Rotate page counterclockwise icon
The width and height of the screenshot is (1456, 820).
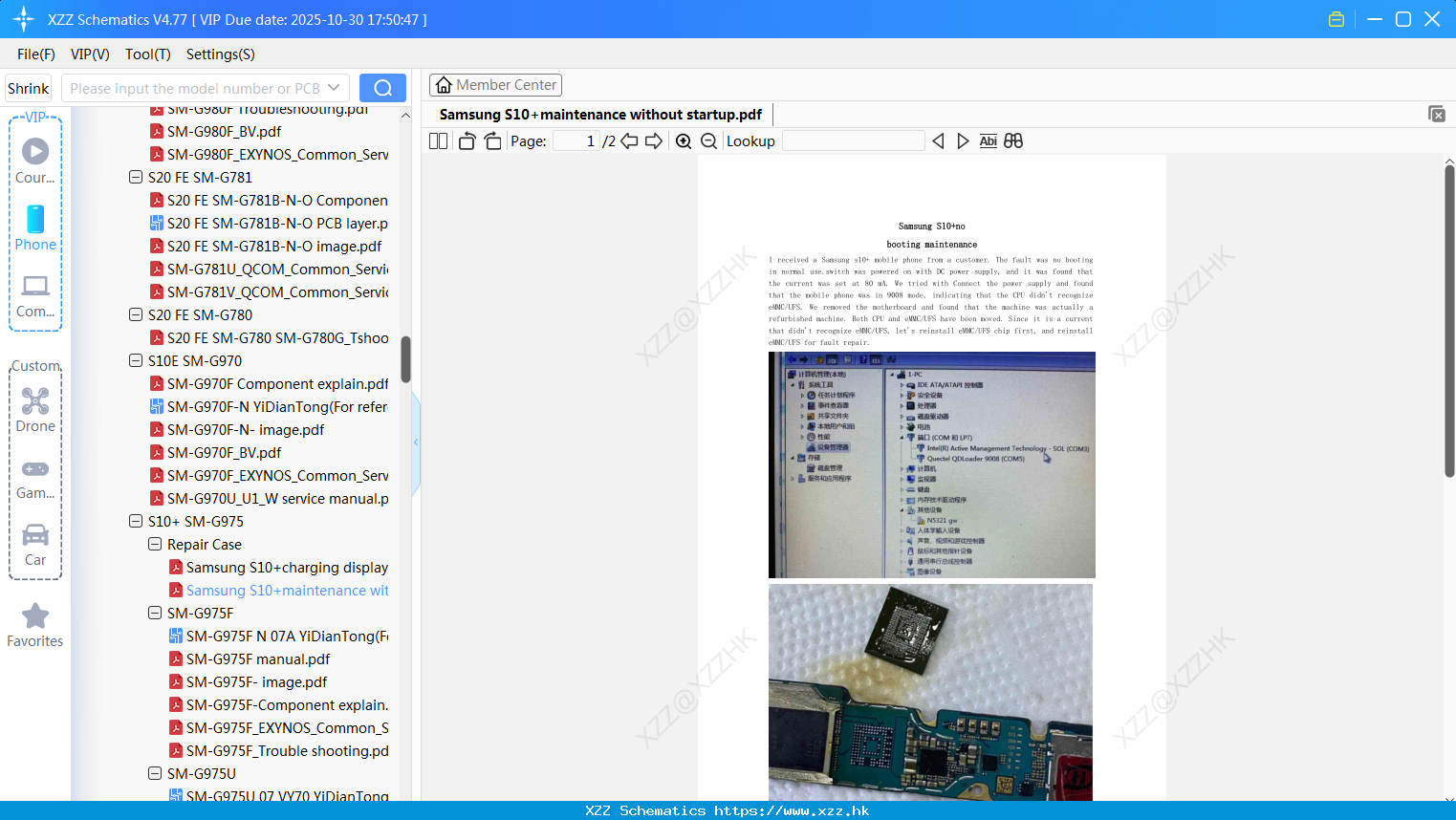pos(467,140)
